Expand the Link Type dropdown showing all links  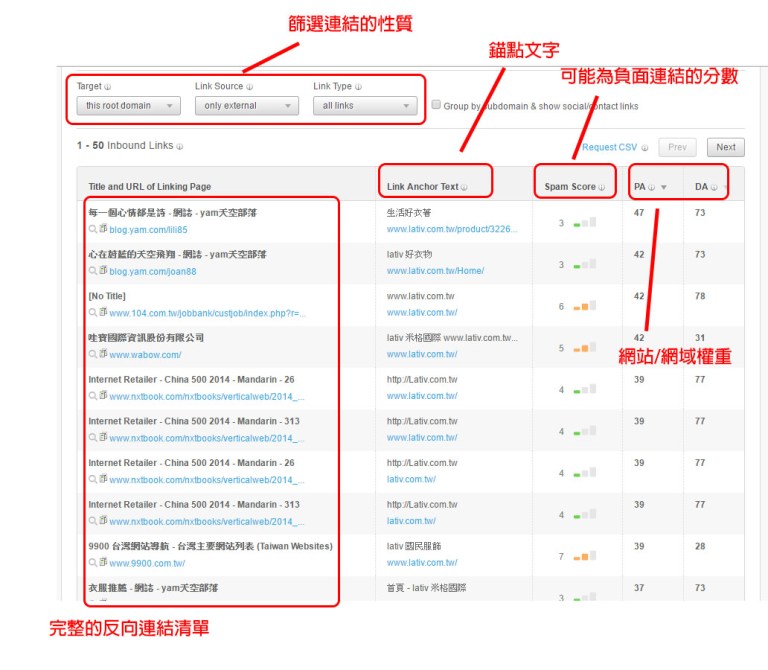click(x=365, y=106)
